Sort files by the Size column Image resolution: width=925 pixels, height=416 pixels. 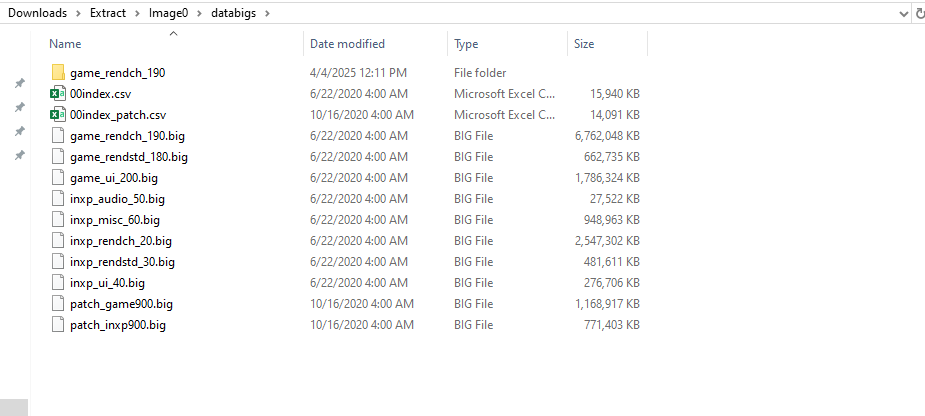(584, 44)
